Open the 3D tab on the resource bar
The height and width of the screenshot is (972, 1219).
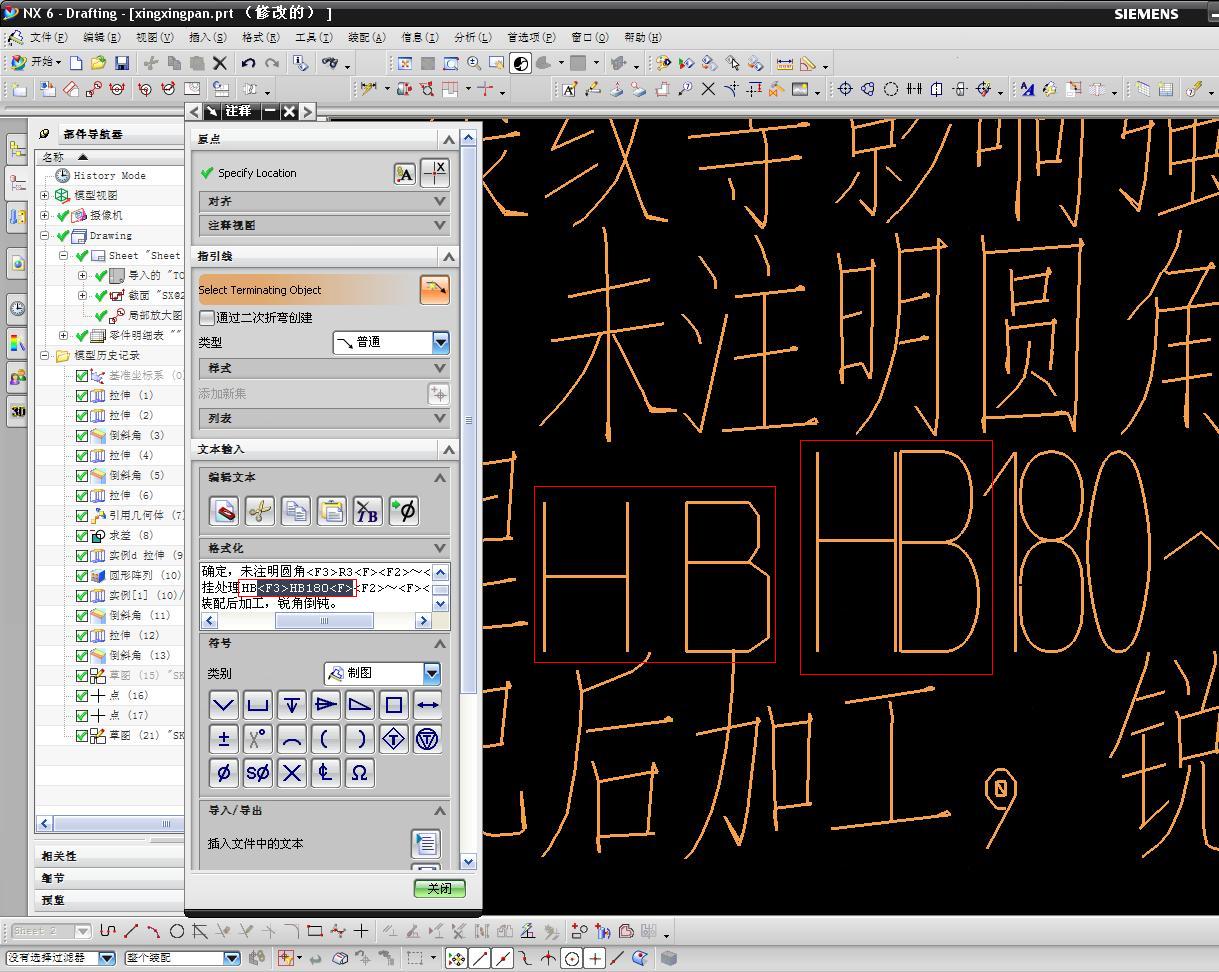pyautogui.click(x=18, y=412)
